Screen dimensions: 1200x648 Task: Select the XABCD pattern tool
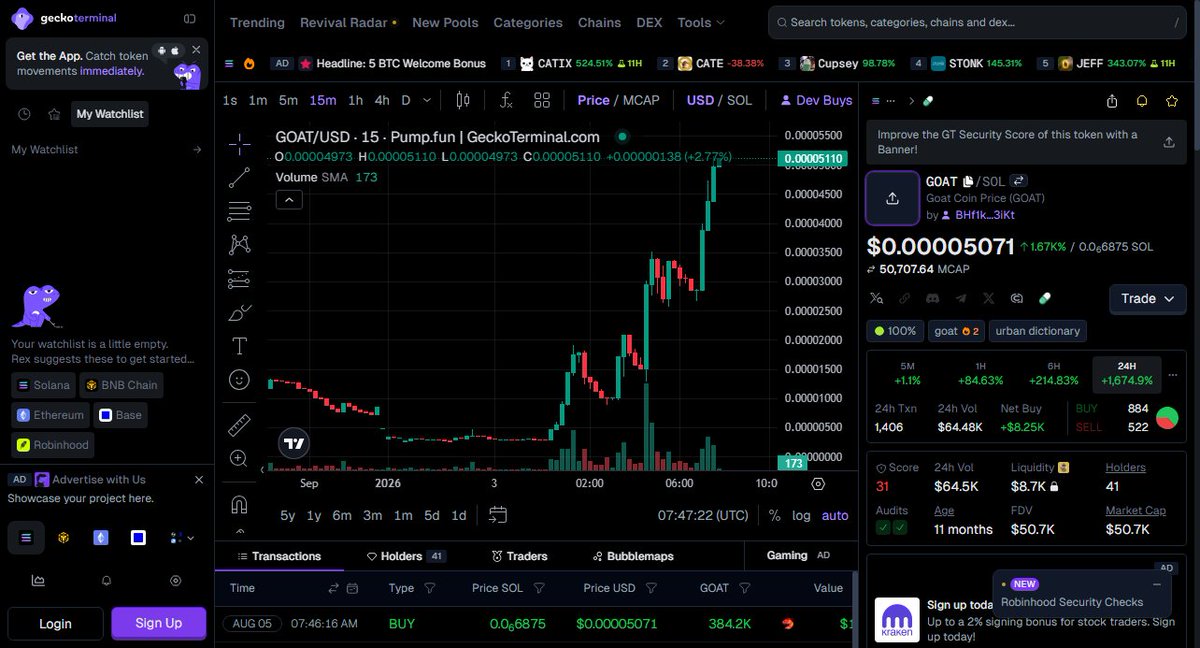(239, 244)
